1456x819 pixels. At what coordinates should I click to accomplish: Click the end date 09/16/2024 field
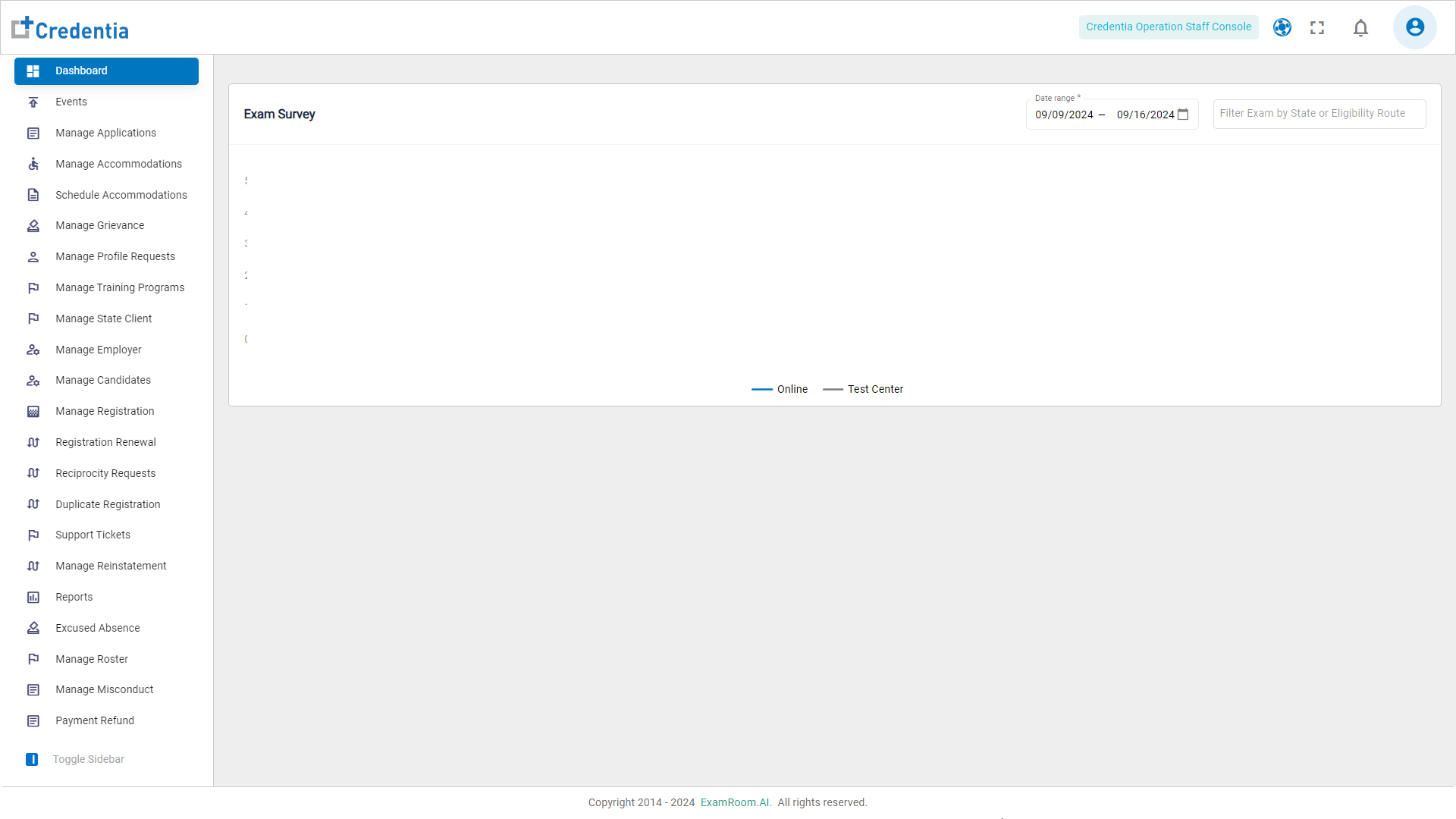(x=1145, y=115)
